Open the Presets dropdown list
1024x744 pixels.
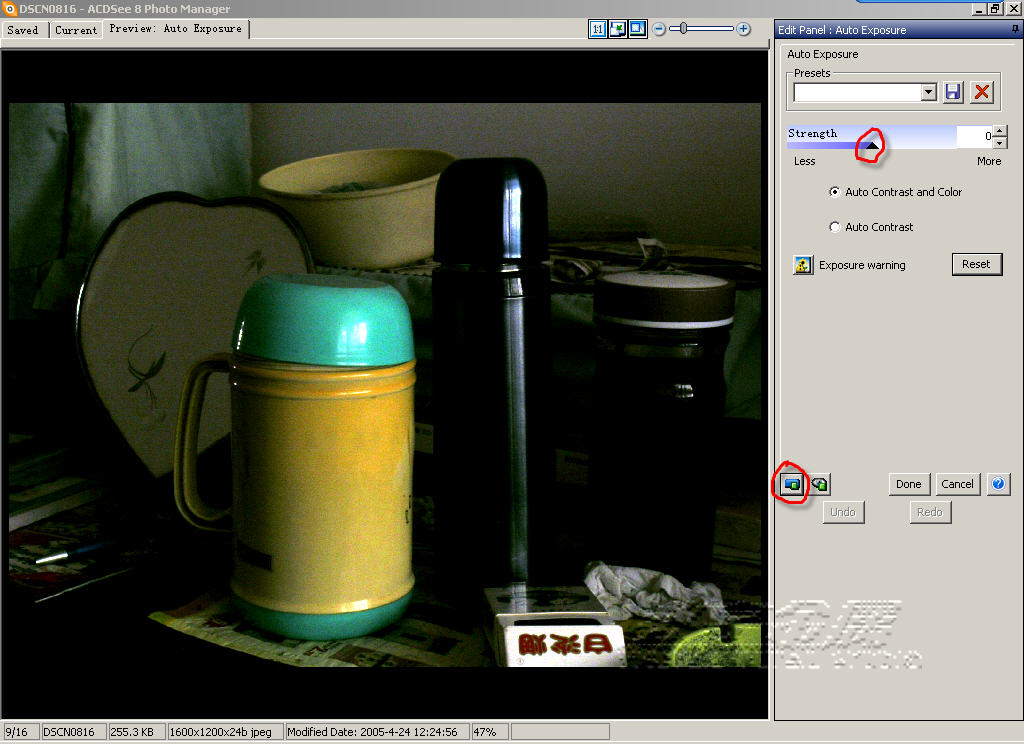(x=929, y=92)
